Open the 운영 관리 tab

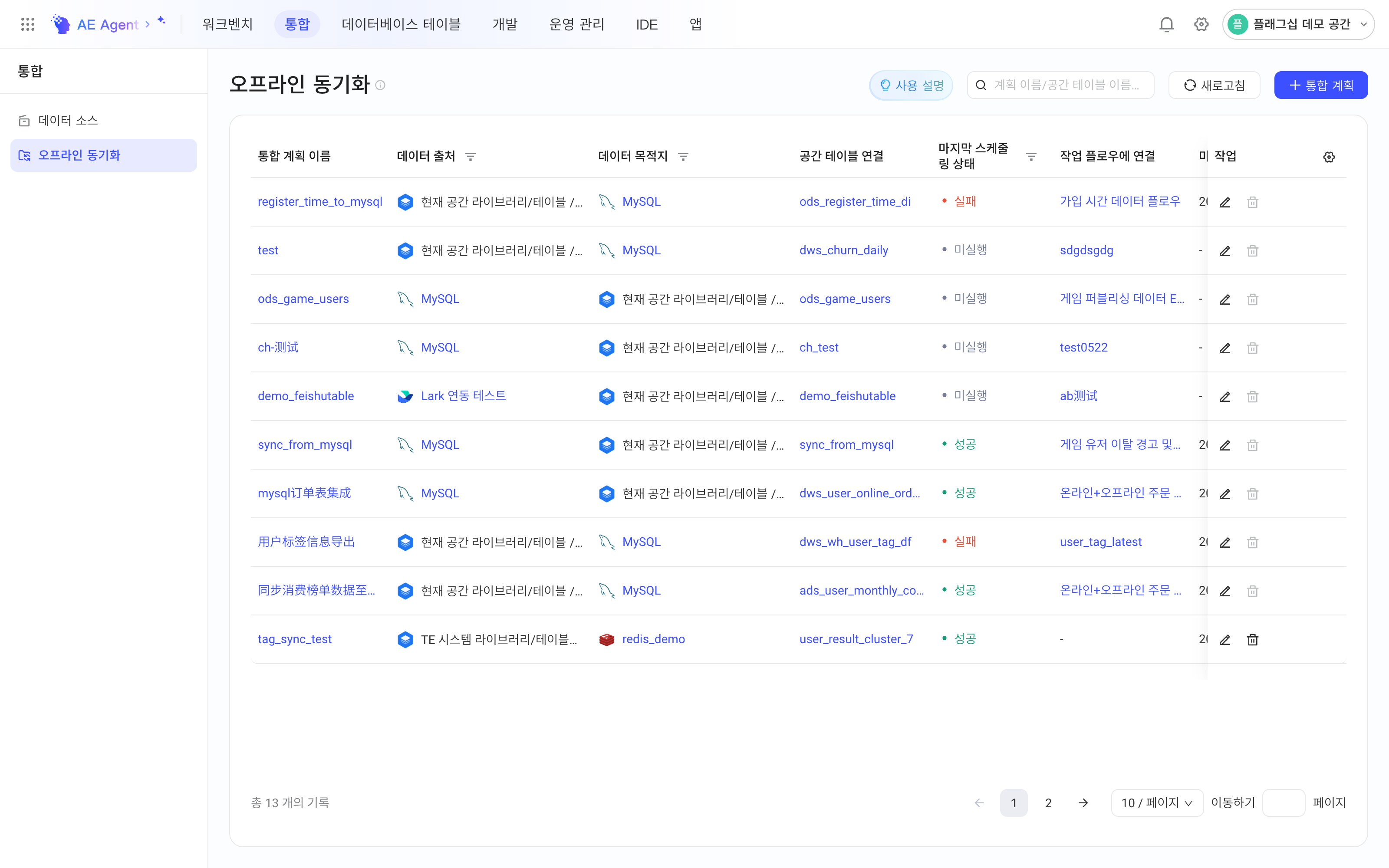pos(576,24)
